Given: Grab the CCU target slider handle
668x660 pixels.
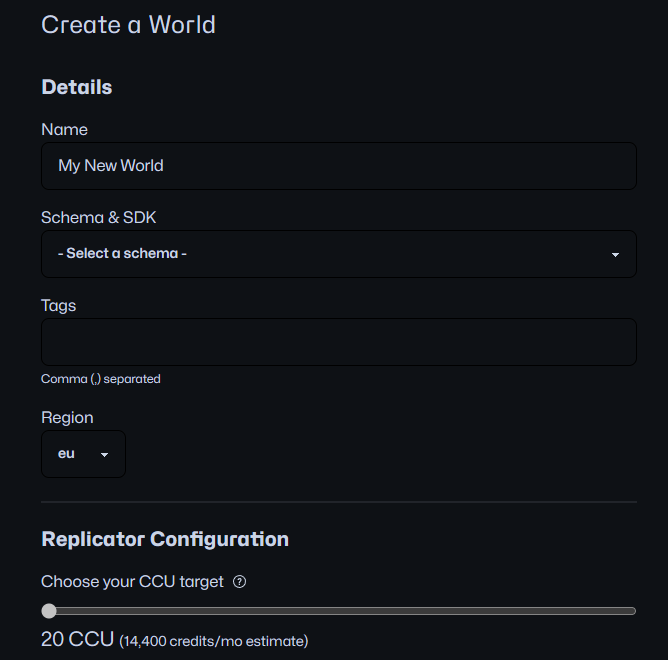Looking at the screenshot, I should [49, 611].
